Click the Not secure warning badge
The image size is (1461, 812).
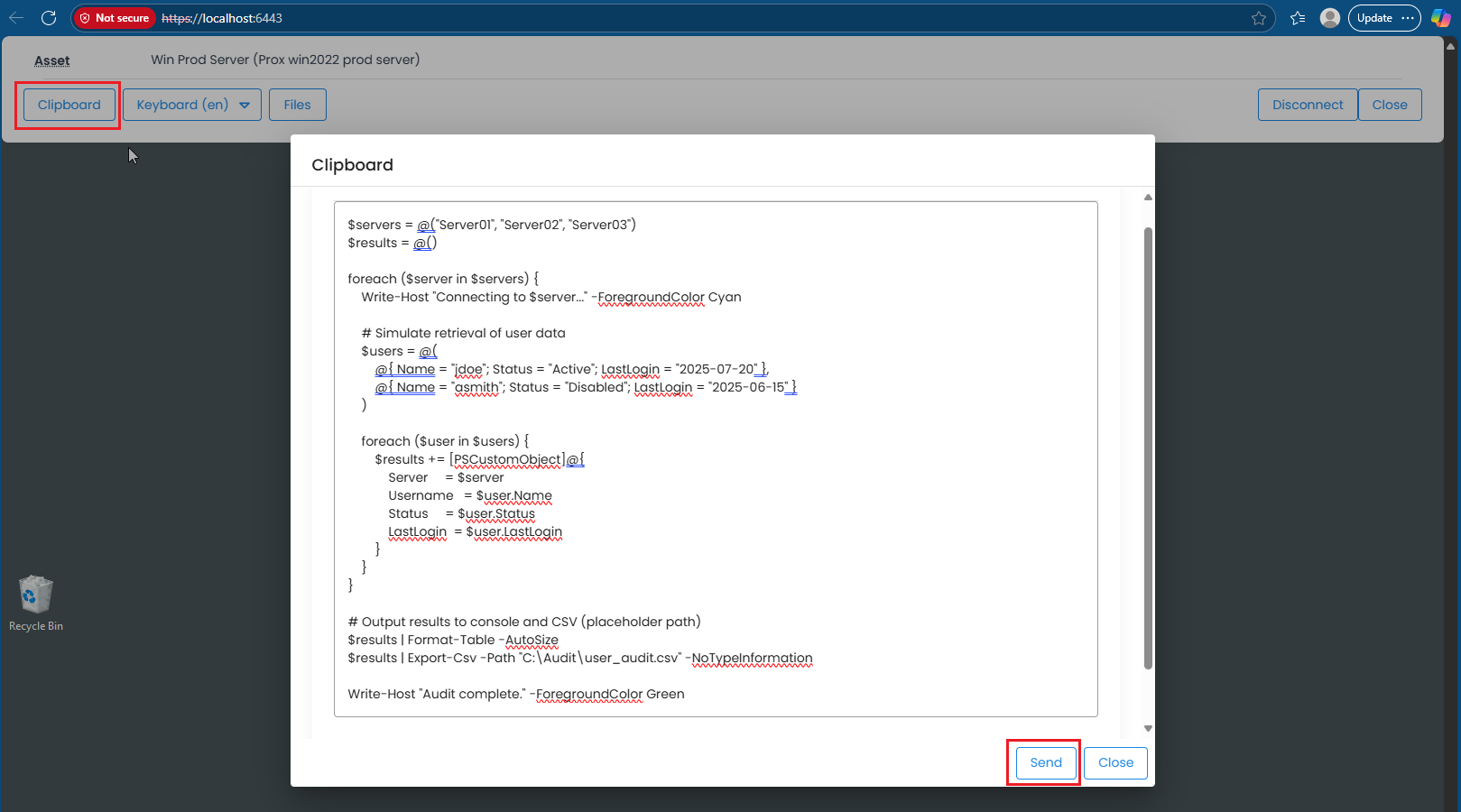[114, 18]
